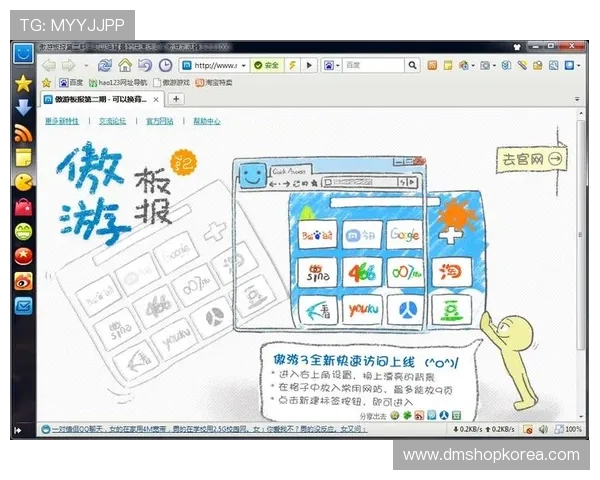Share via blue Renren person icon
The image size is (600, 480).
[x=443, y=415]
